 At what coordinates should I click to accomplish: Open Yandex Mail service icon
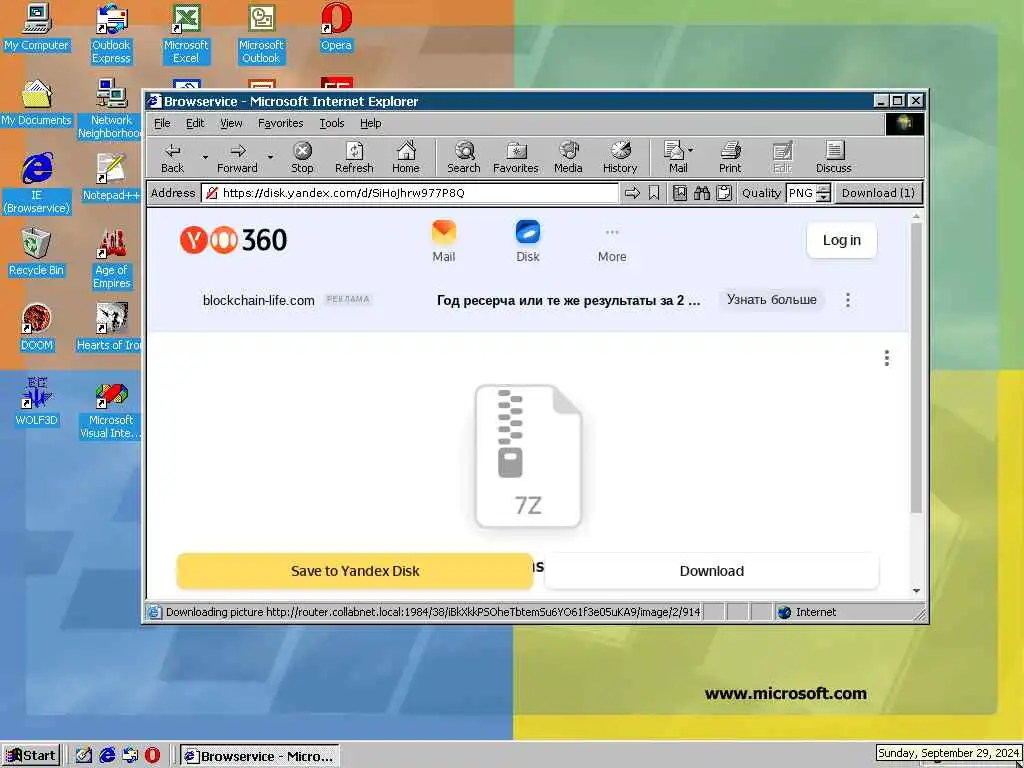pos(443,242)
